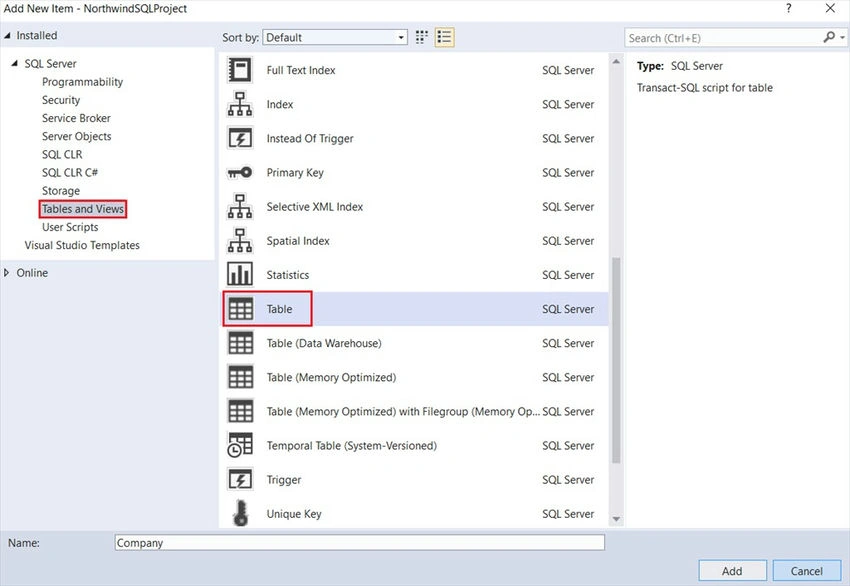
Task: Pick the Temporal Table icon
Action: [x=240, y=445]
